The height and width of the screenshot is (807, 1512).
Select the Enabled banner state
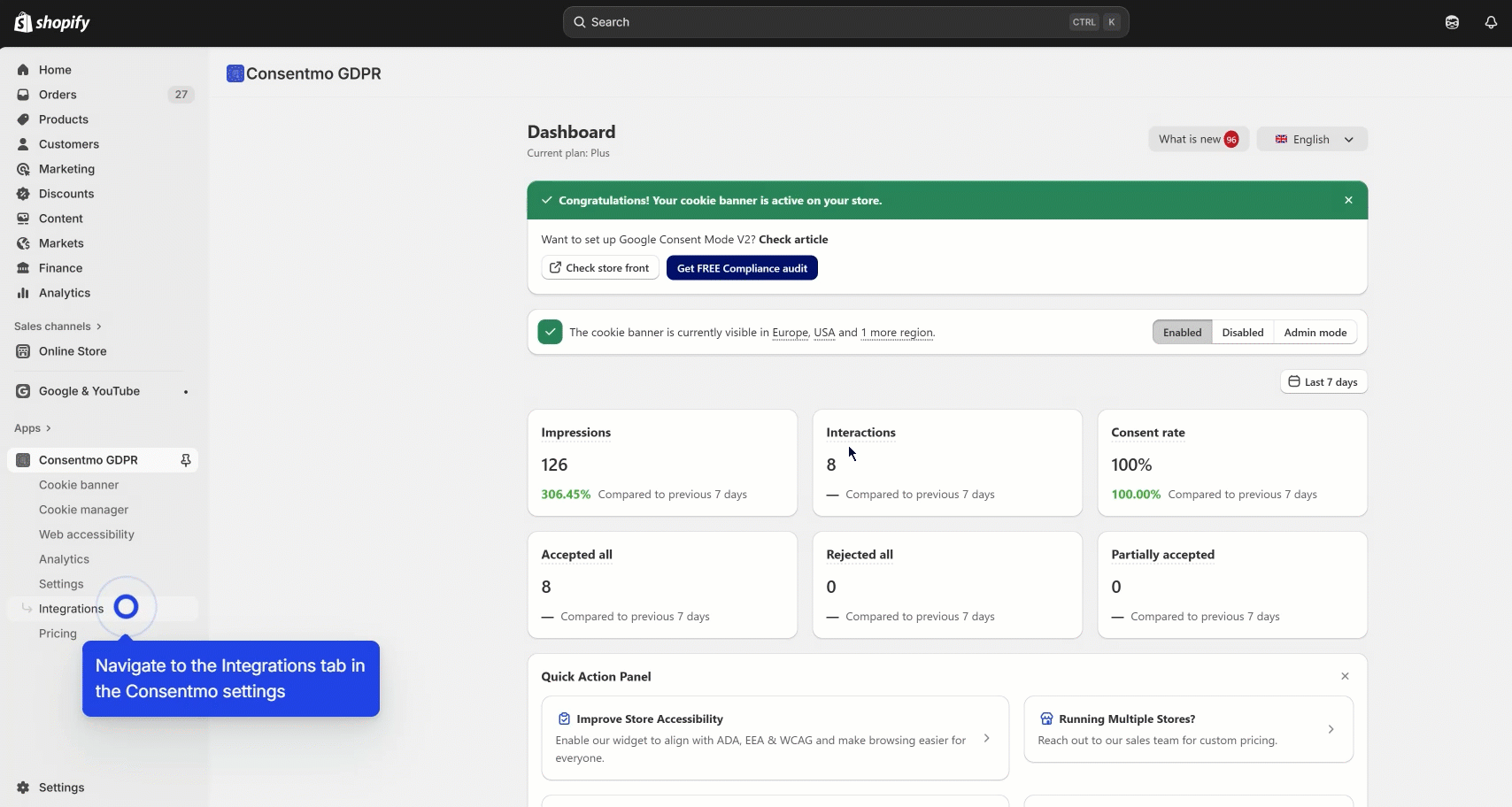[x=1182, y=333]
